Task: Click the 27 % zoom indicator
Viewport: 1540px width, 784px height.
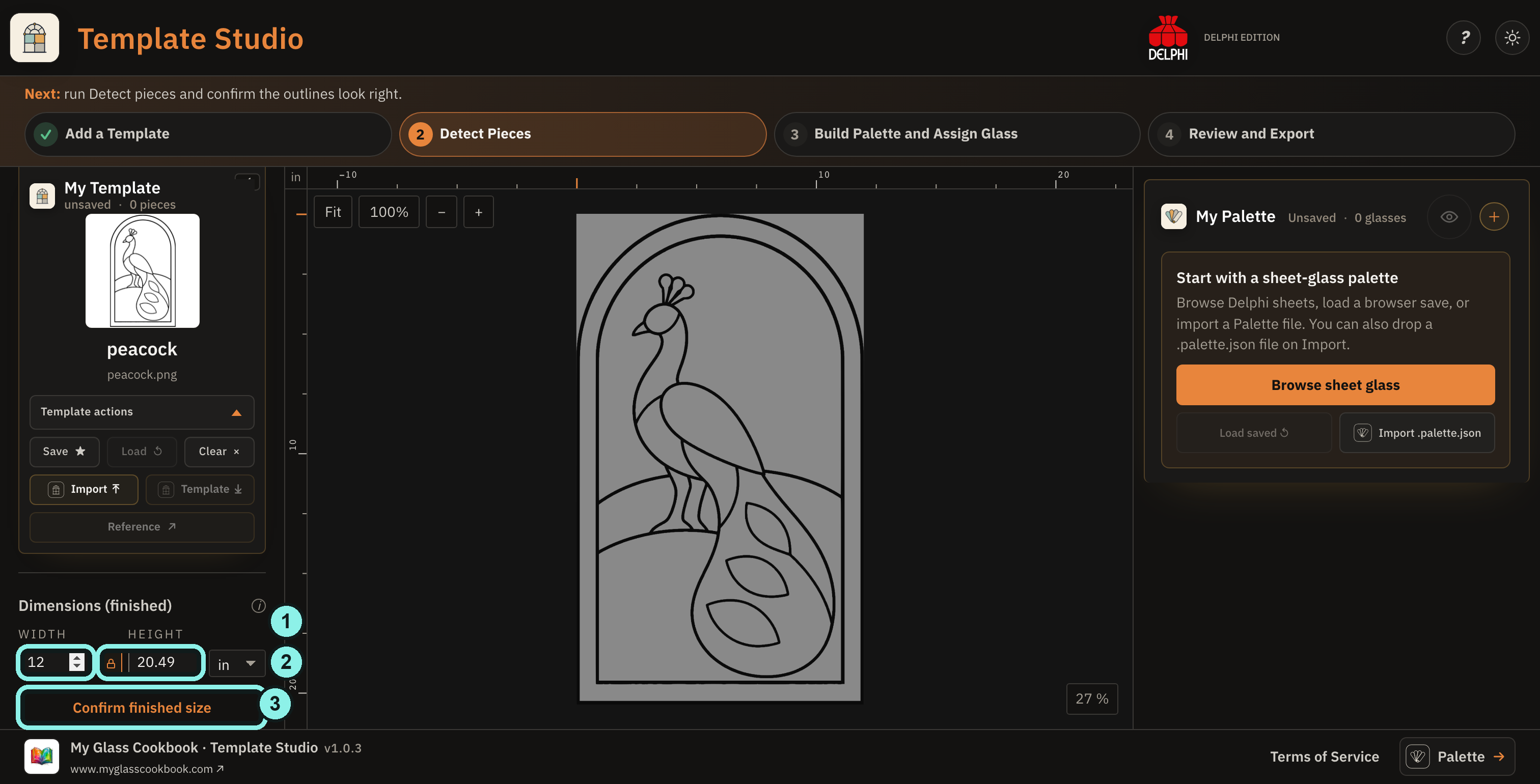Action: [x=1092, y=698]
